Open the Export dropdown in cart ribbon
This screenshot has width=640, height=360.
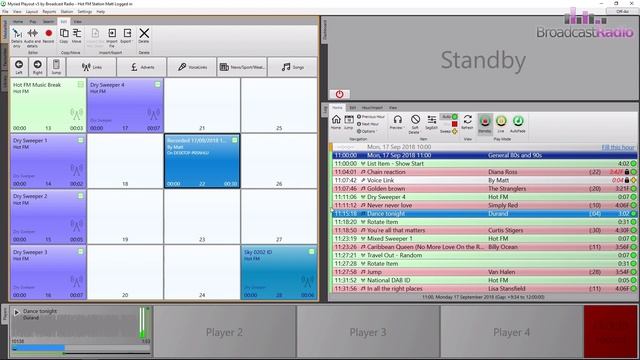tap(127, 35)
